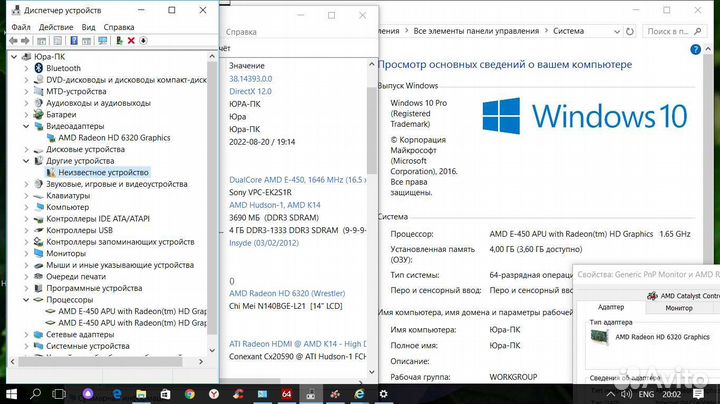Collapse the Процессоры category
Viewport: 720px width, 404px height.
[26, 299]
